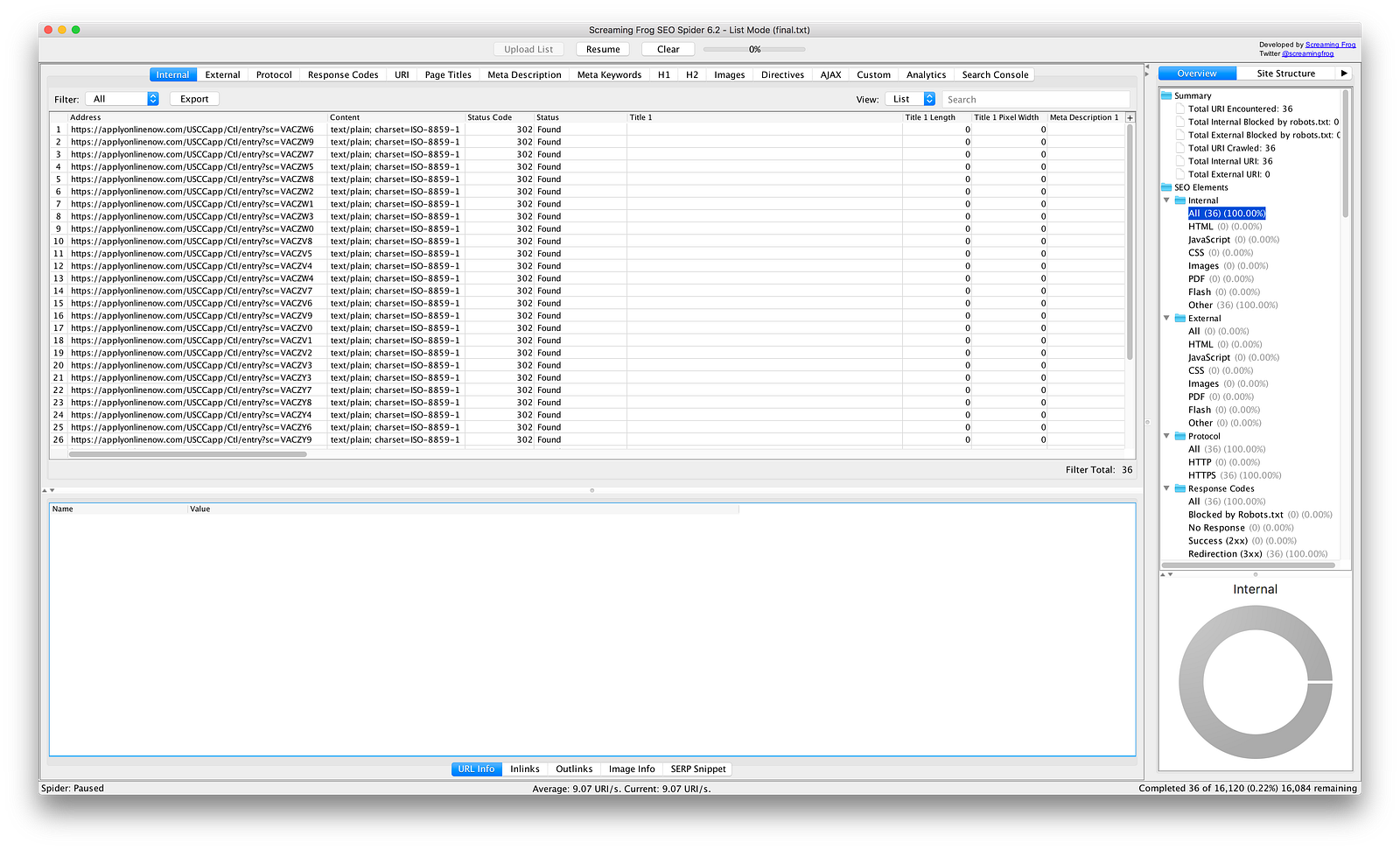Select PDF under the External section
1400x850 pixels.
click(x=1221, y=397)
